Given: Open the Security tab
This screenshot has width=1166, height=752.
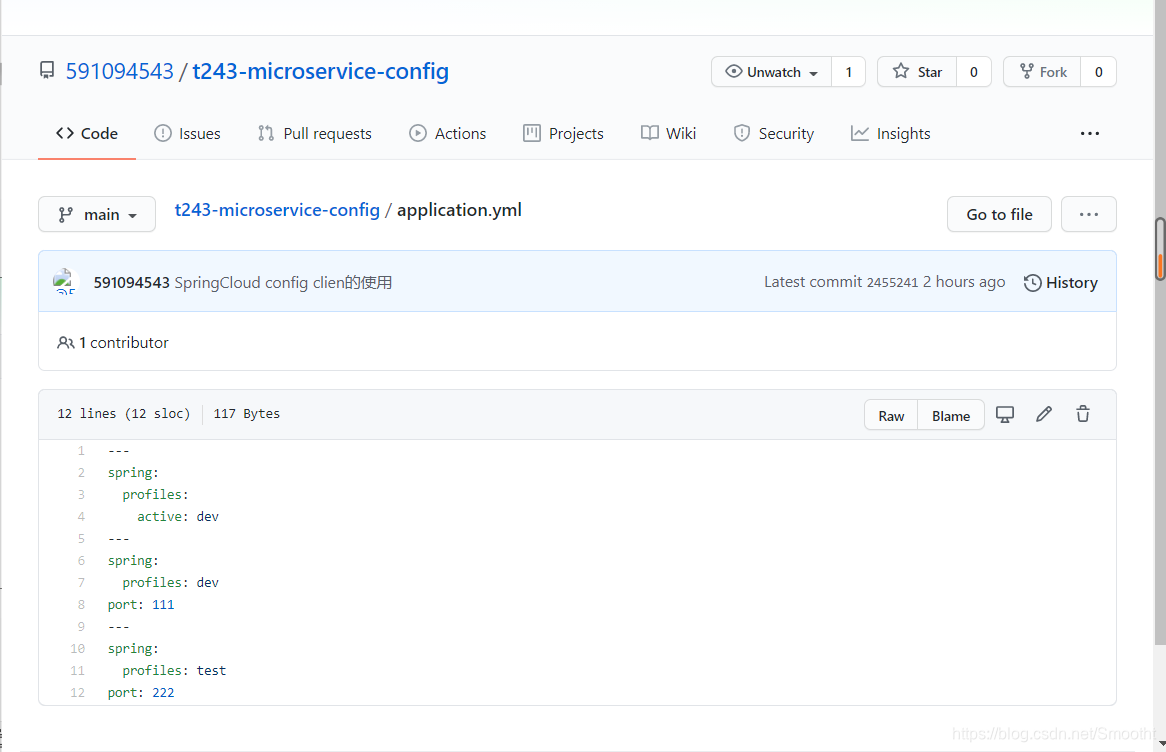Looking at the screenshot, I should pos(773,134).
